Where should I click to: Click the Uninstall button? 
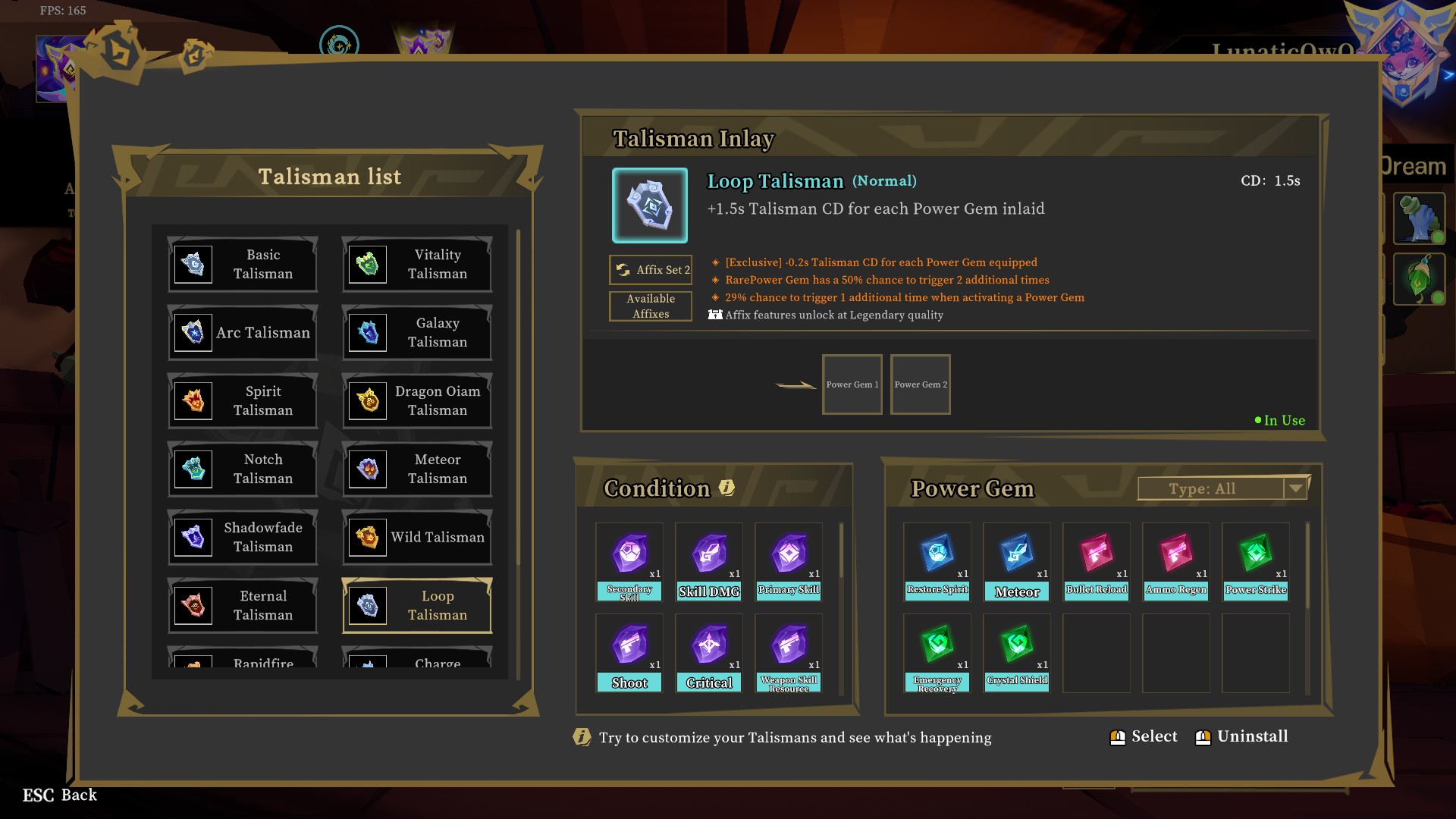(1241, 736)
